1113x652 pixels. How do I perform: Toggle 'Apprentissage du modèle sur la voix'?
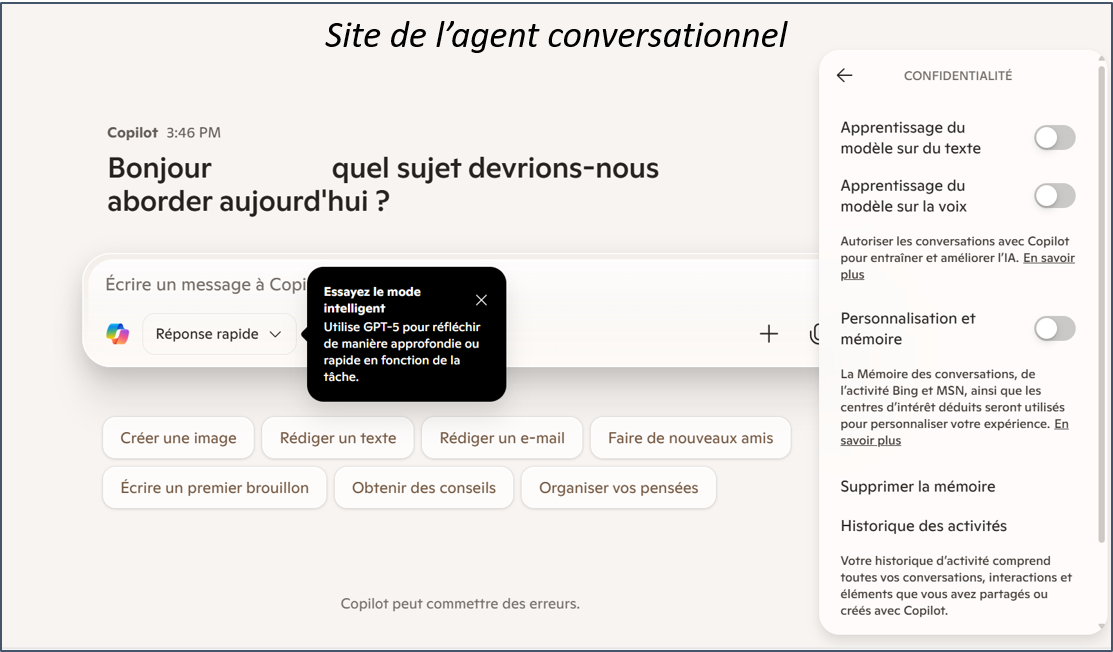1054,196
